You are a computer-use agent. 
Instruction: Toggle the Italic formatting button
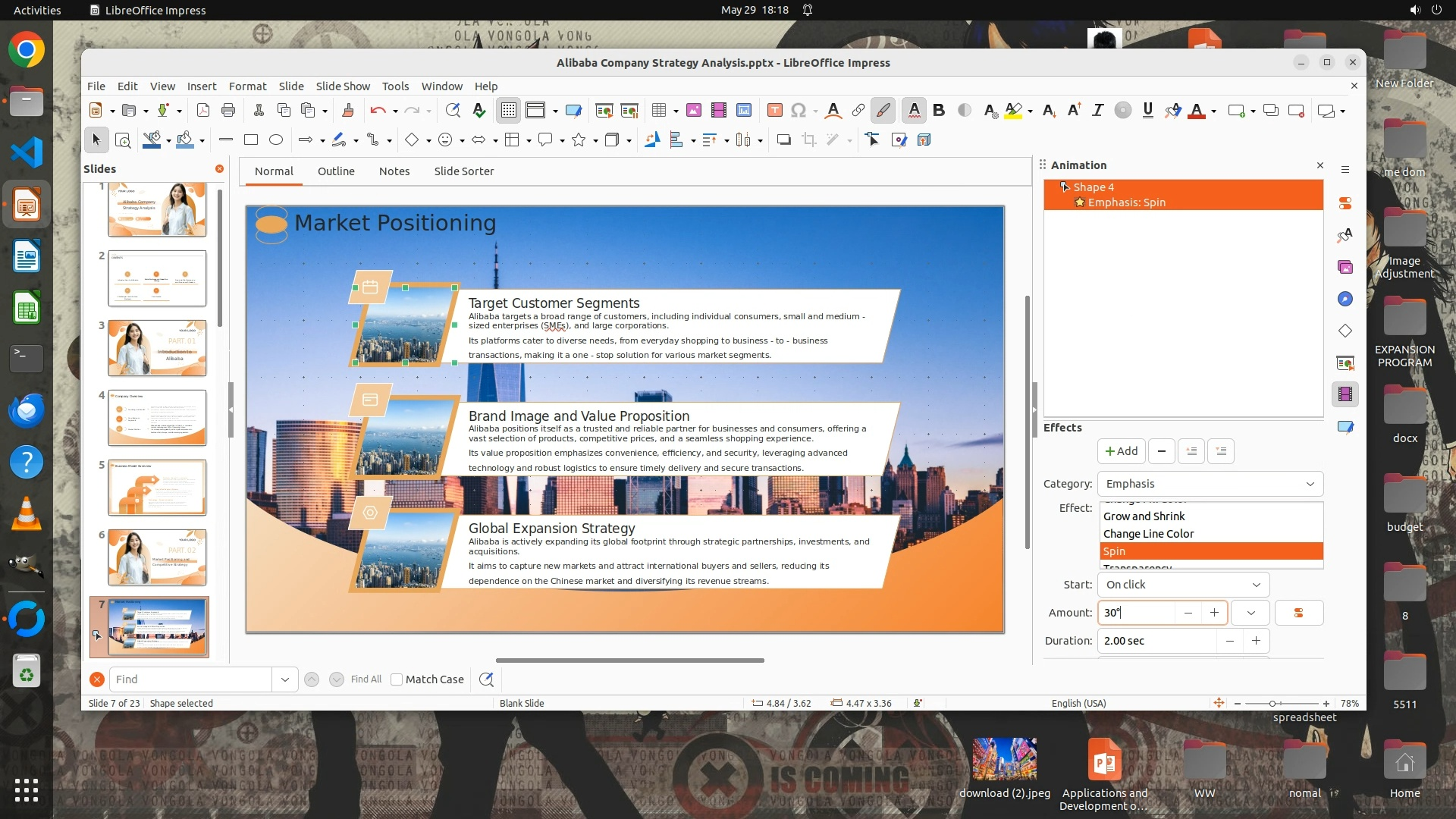[1097, 111]
